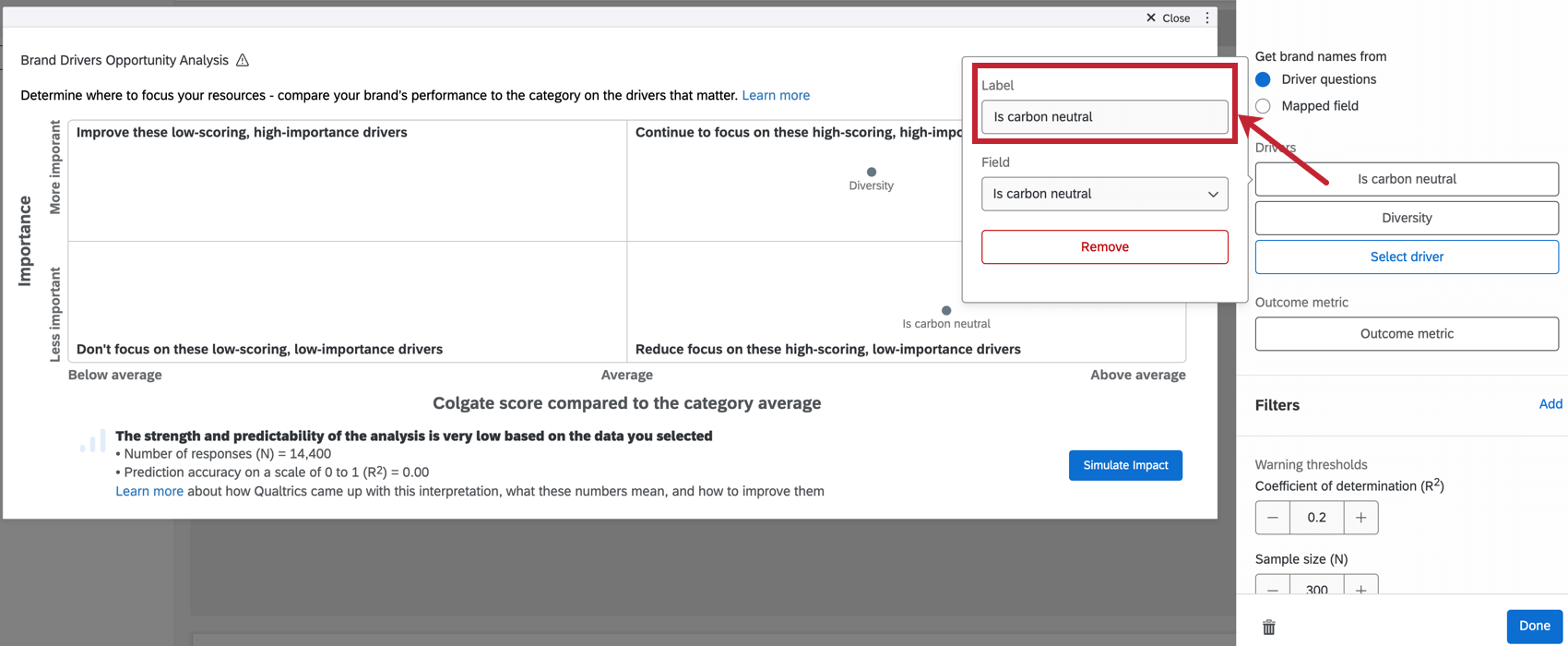Click Done to finish editing
Image resolution: width=1568 pixels, height=646 pixels.
[x=1534, y=626]
